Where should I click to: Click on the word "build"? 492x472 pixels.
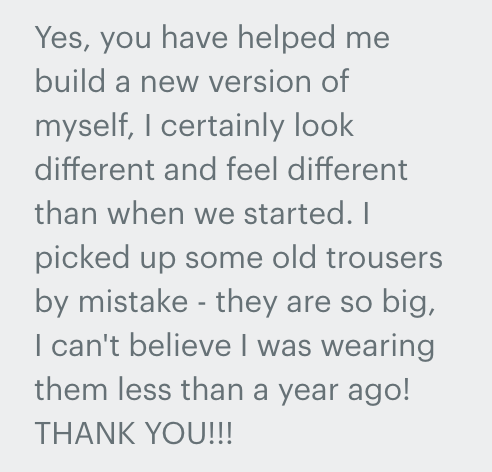point(70,81)
